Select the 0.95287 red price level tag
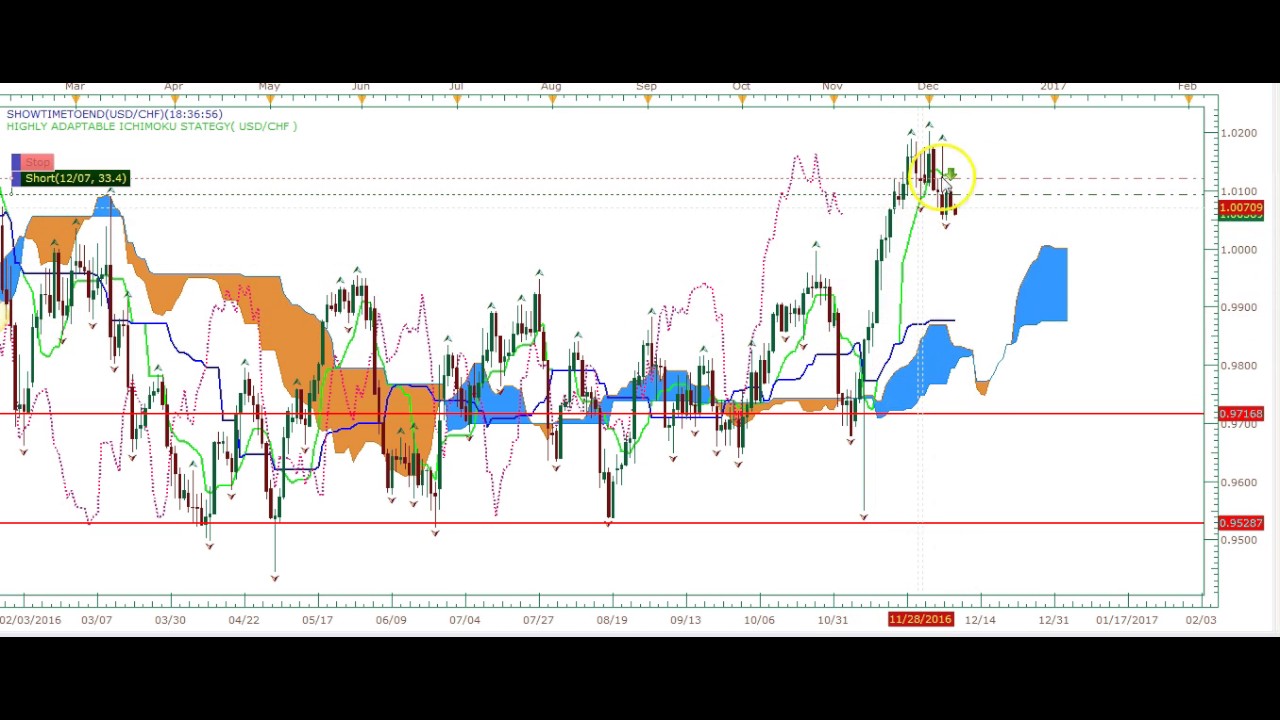Image resolution: width=1280 pixels, height=720 pixels. (x=1241, y=523)
